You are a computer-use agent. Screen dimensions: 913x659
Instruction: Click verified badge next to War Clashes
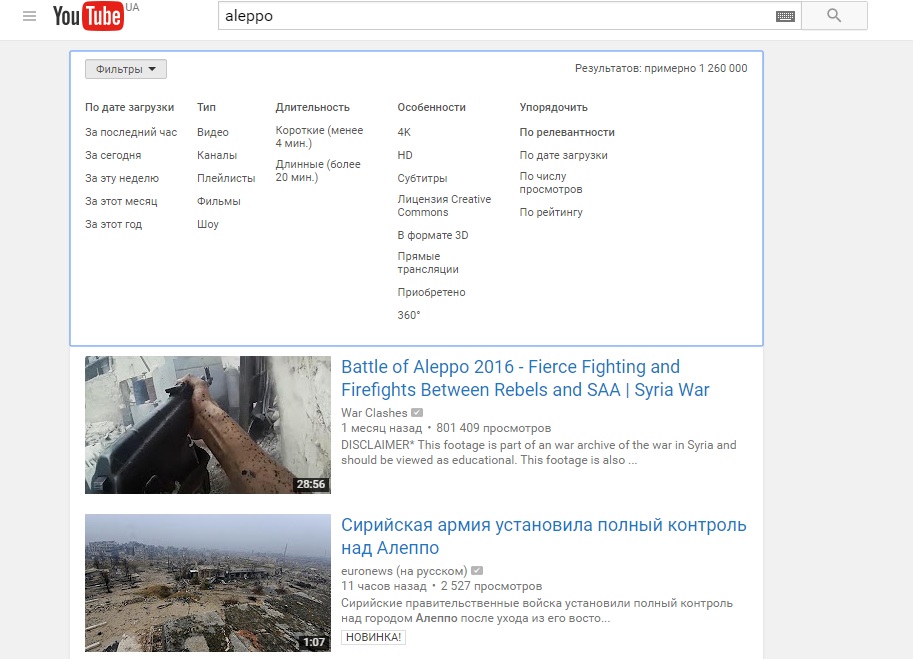(417, 413)
